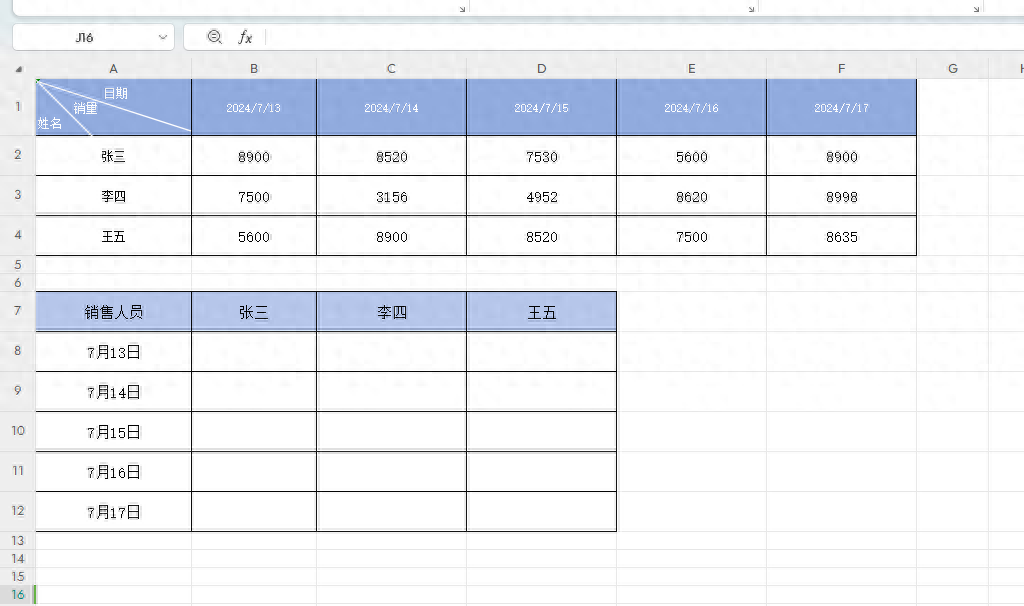Click the cell with value 4952

click(541, 196)
